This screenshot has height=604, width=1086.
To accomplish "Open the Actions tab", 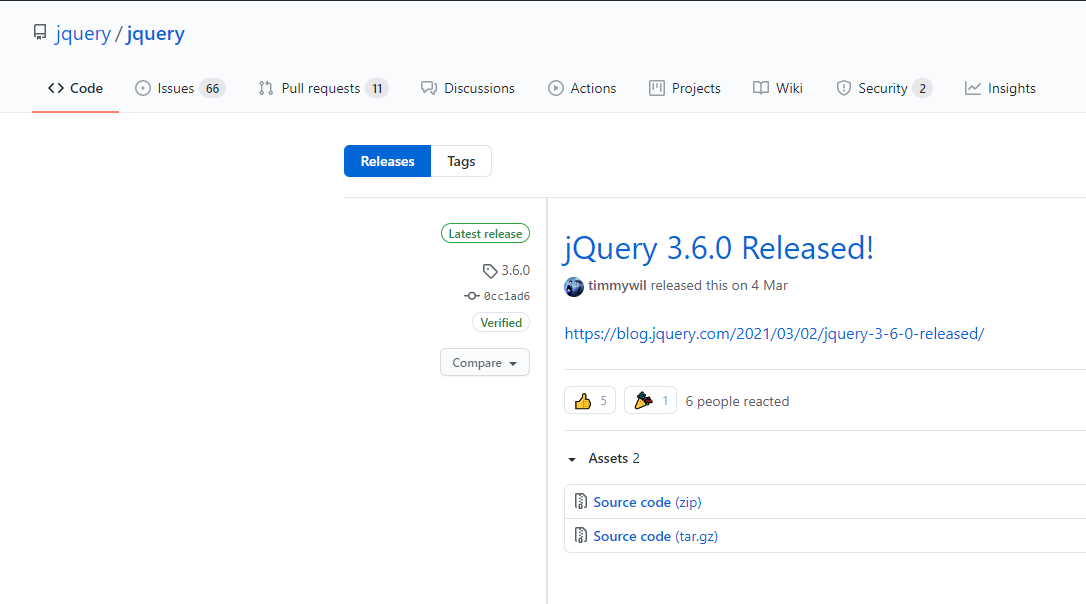I will (x=582, y=88).
